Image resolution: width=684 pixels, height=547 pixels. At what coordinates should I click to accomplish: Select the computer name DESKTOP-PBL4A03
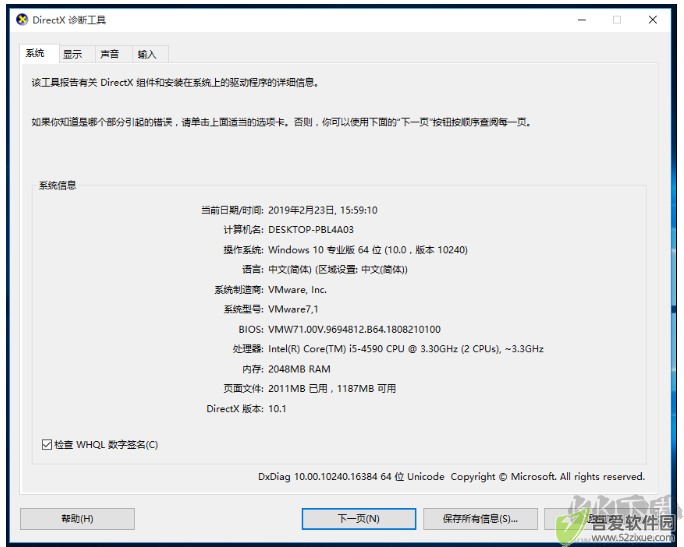pyautogui.click(x=311, y=230)
